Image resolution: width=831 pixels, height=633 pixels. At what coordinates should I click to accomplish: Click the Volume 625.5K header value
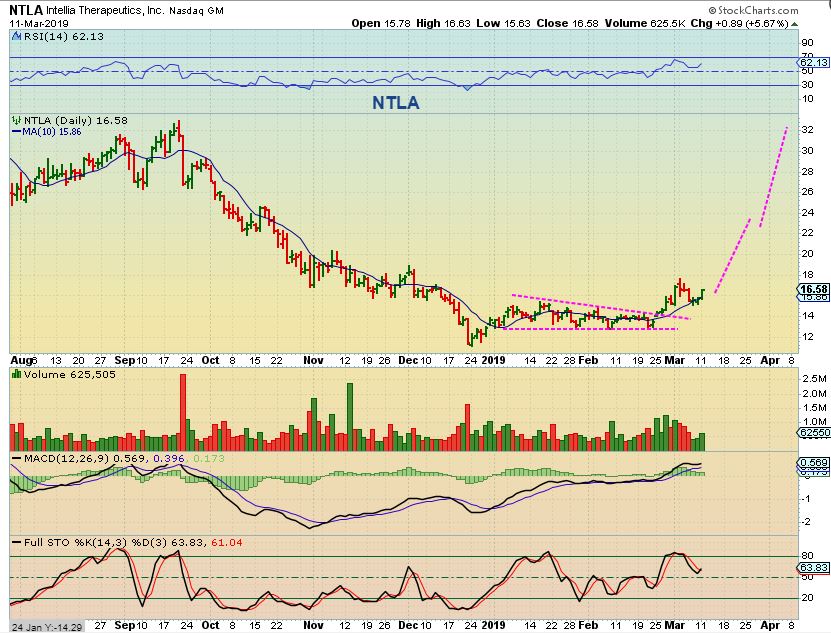[x=645, y=23]
